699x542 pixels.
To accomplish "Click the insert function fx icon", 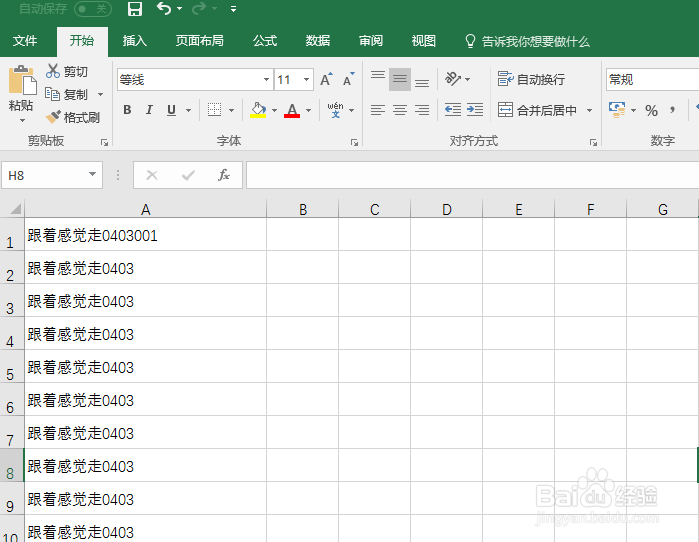I will pos(224,175).
